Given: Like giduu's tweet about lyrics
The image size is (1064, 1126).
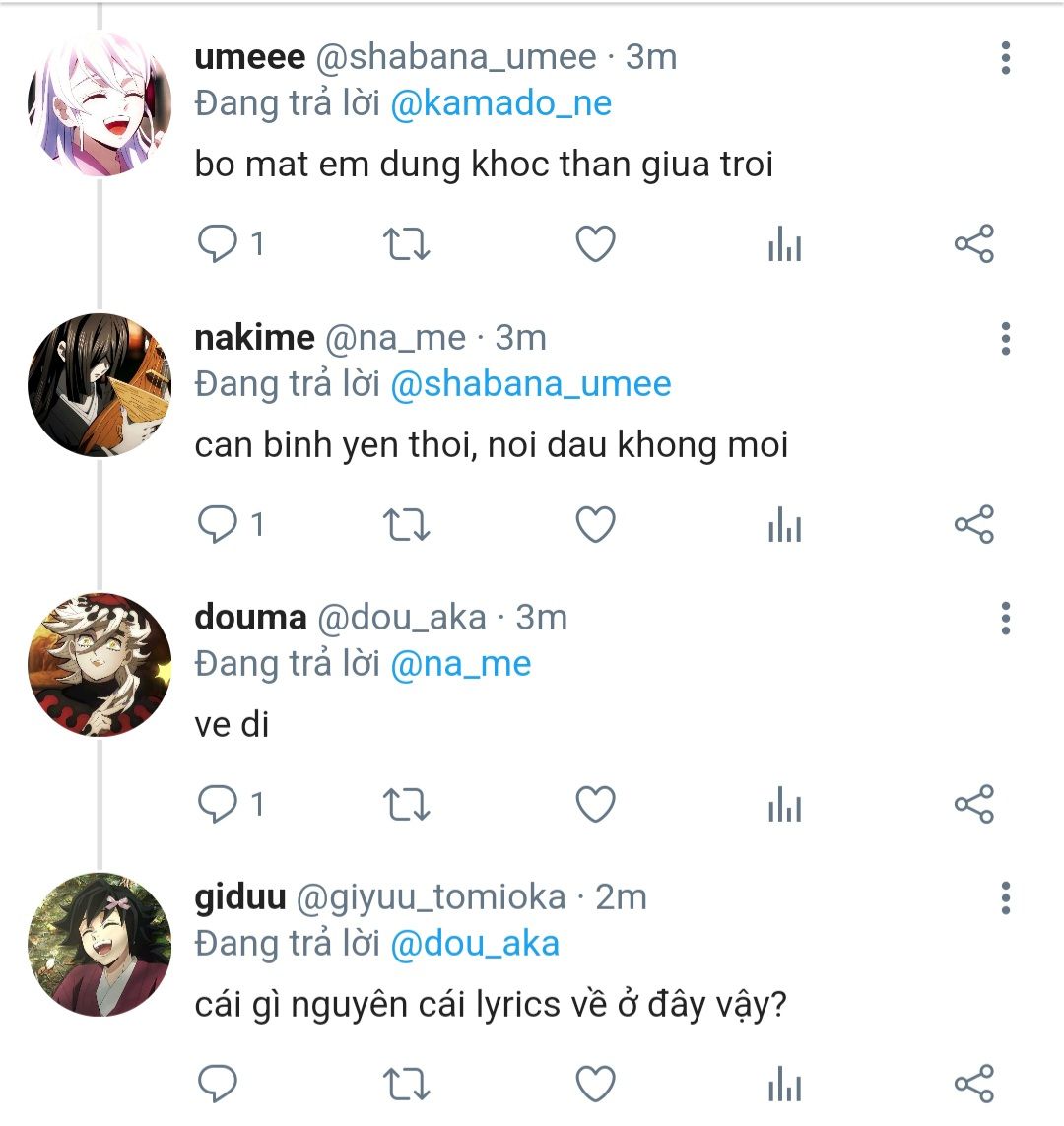Looking at the screenshot, I should pos(595,1084).
